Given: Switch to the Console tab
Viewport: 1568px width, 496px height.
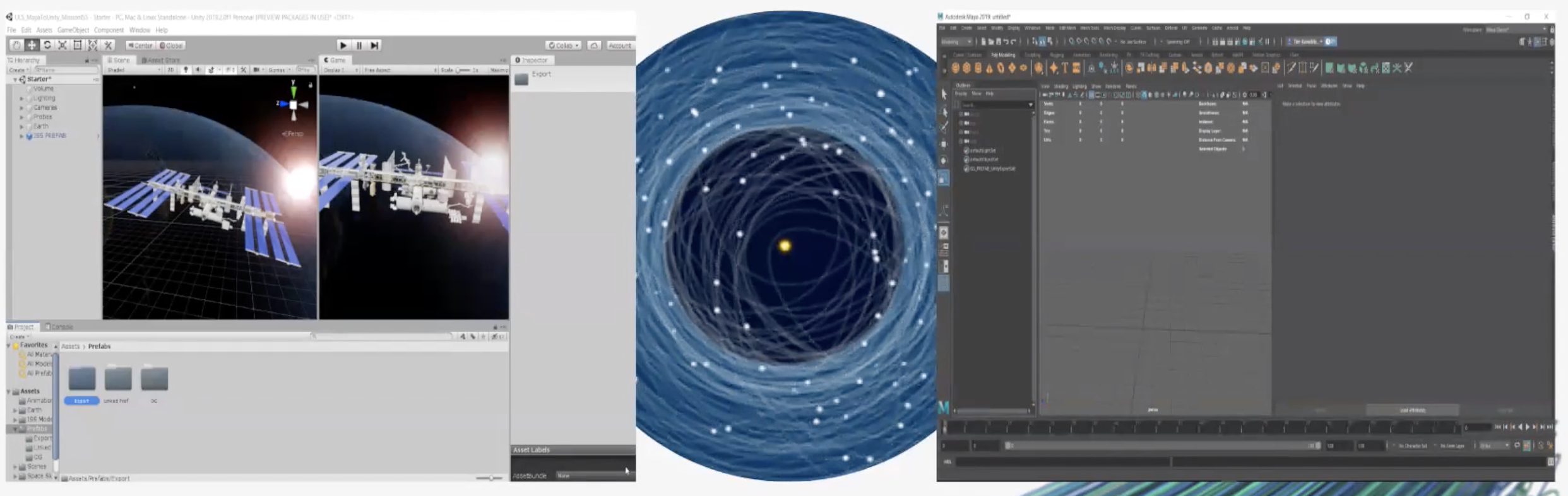Looking at the screenshot, I should click(x=59, y=327).
